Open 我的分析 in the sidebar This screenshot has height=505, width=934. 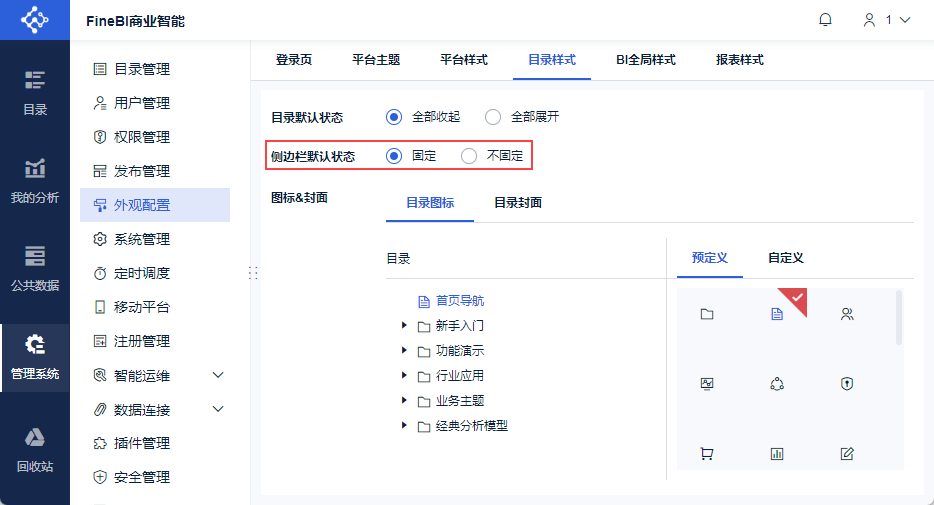[x=35, y=181]
